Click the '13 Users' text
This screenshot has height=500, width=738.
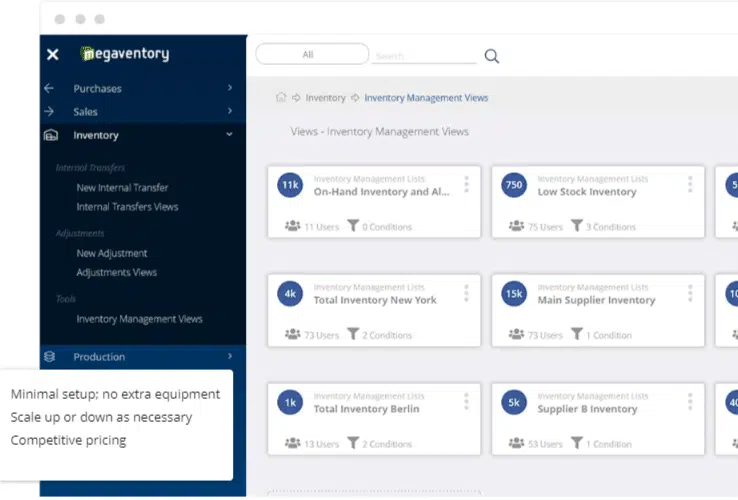(321, 444)
